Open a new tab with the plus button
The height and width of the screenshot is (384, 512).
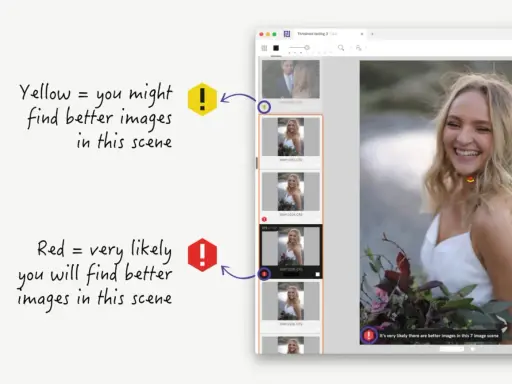click(372, 34)
